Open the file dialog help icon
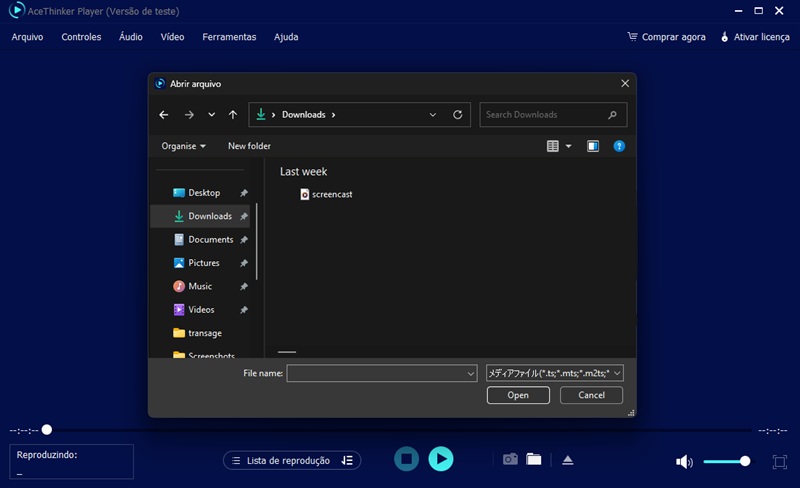Image resolution: width=800 pixels, height=488 pixels. (x=619, y=146)
